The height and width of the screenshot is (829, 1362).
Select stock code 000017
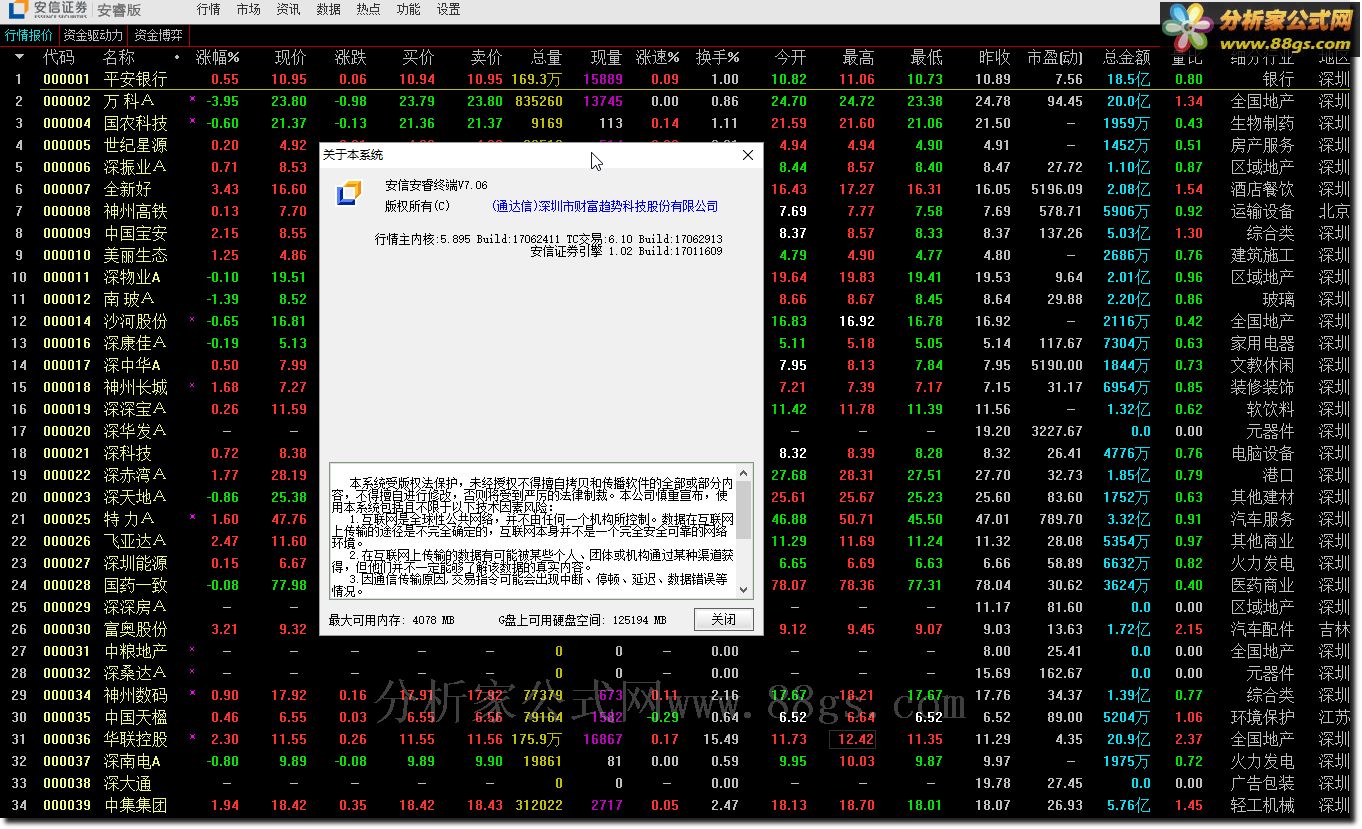pos(67,365)
